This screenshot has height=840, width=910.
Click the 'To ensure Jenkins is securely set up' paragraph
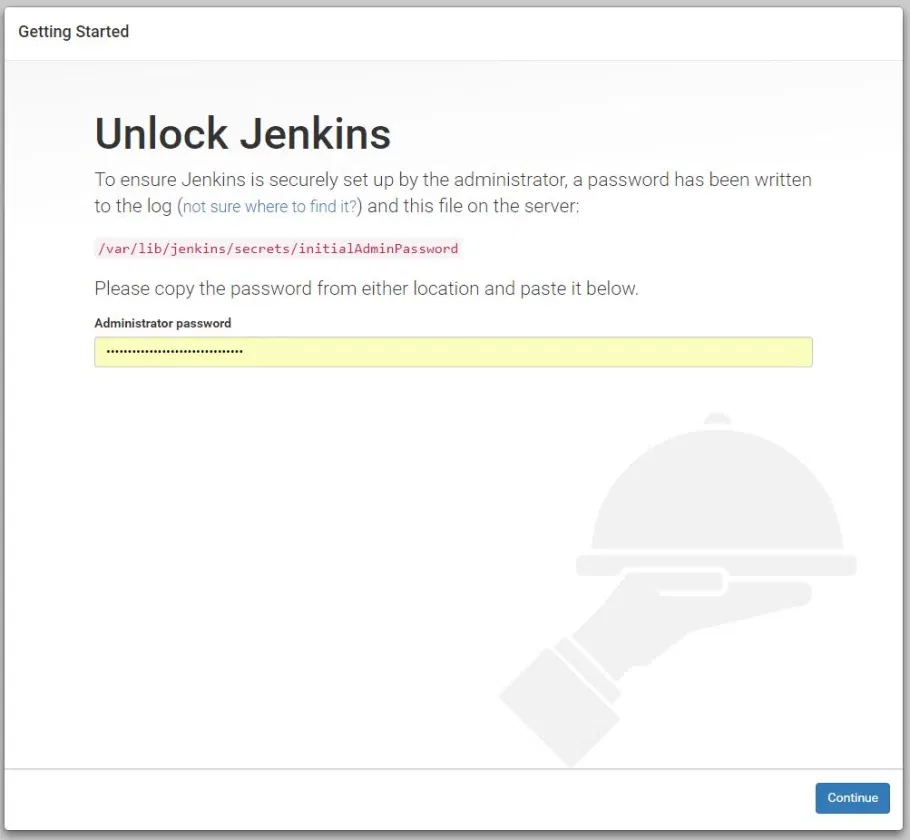click(x=453, y=193)
